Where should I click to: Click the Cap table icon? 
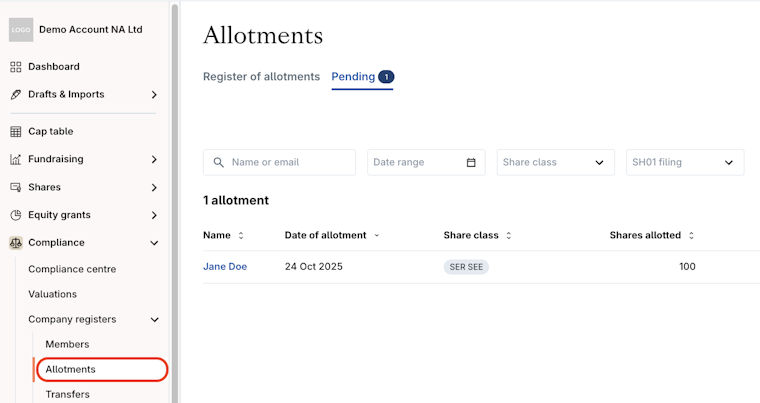pyautogui.click(x=16, y=132)
